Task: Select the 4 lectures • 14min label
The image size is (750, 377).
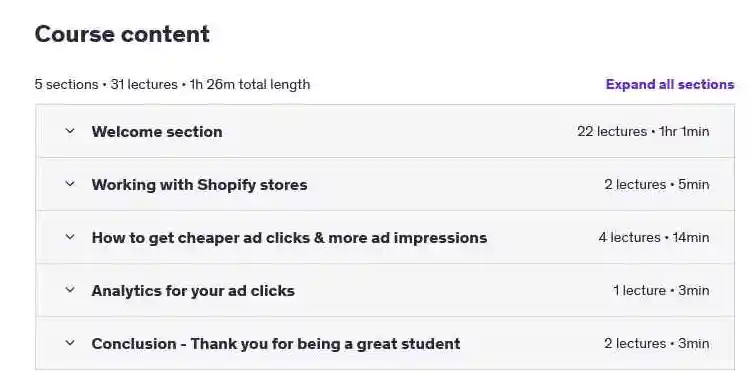Action: [x=654, y=237]
